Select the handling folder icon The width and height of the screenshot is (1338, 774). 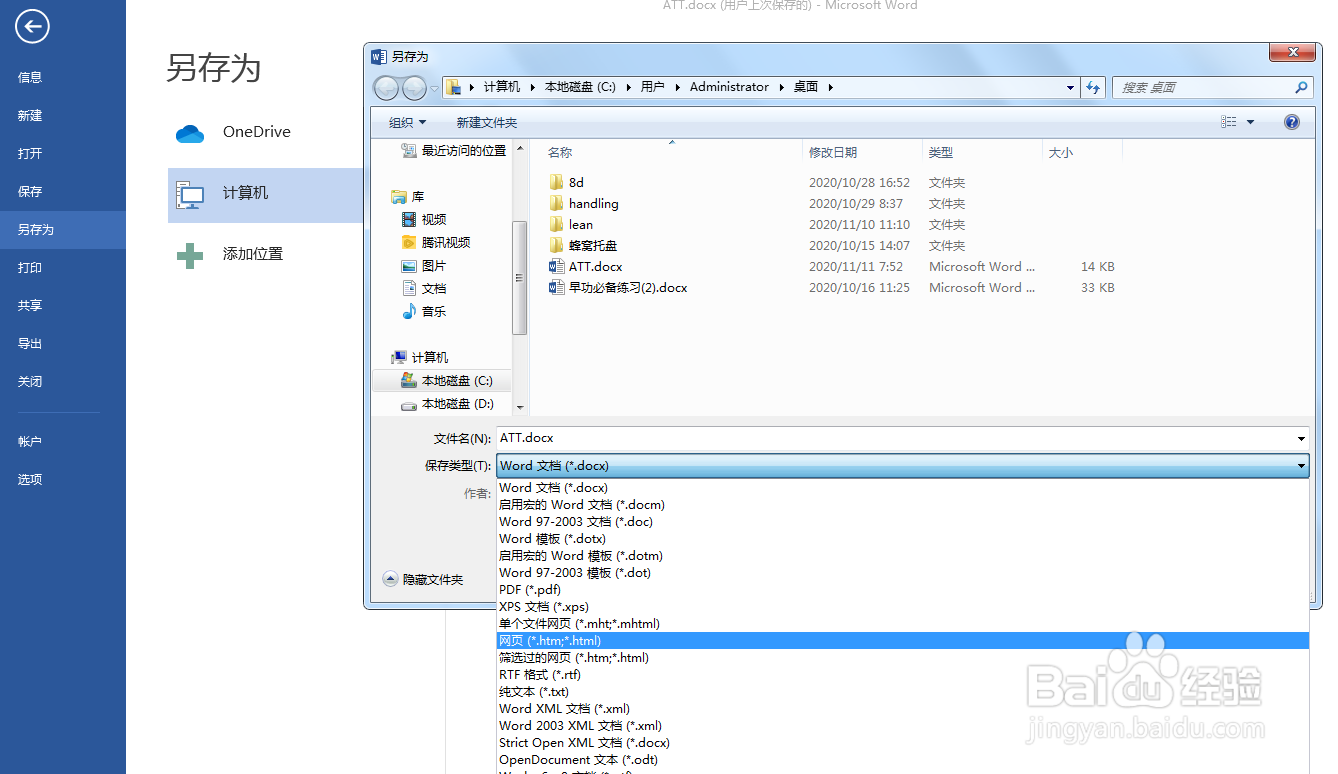[x=557, y=204]
